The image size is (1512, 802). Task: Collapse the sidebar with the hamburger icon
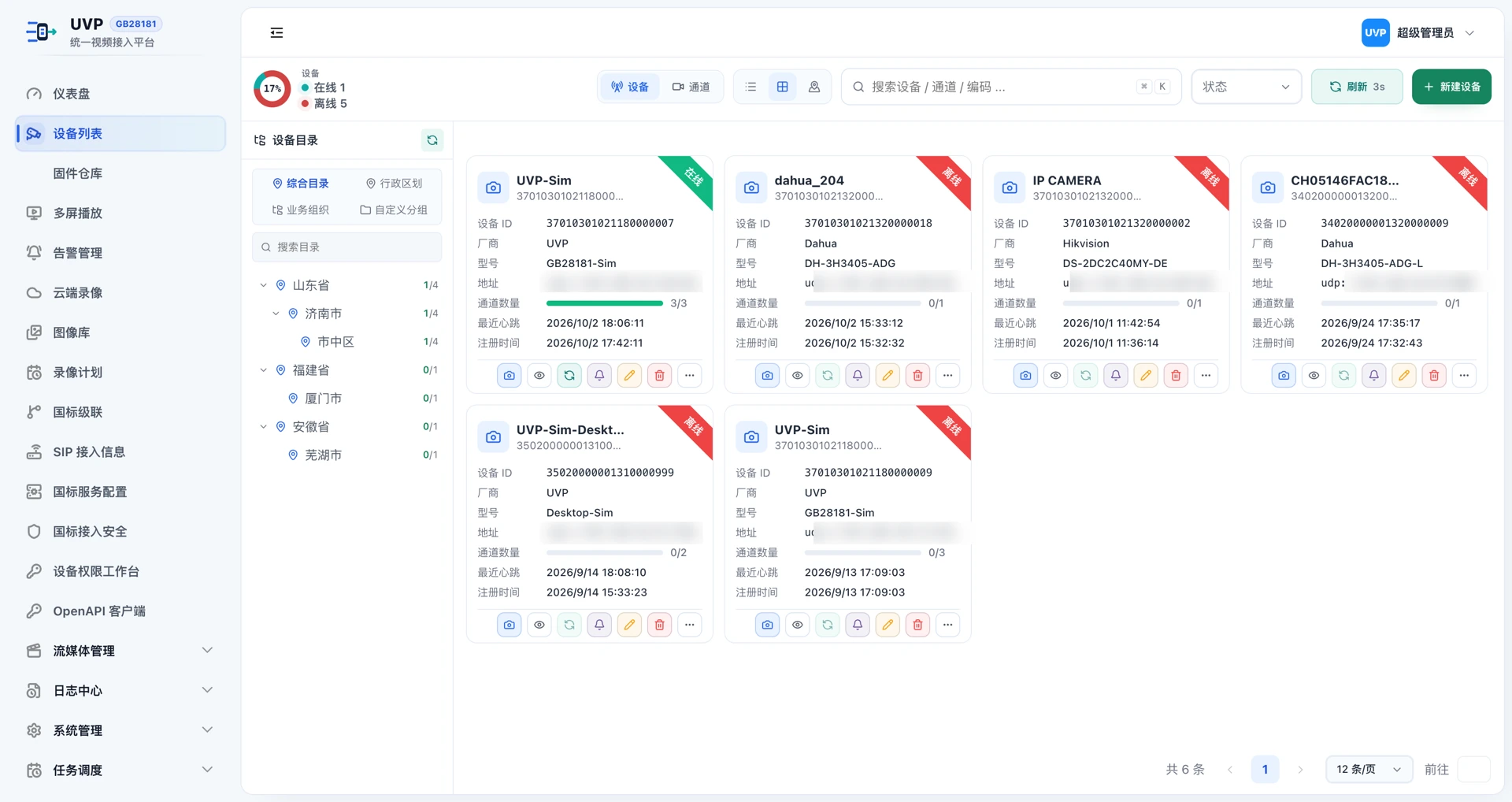pos(276,32)
